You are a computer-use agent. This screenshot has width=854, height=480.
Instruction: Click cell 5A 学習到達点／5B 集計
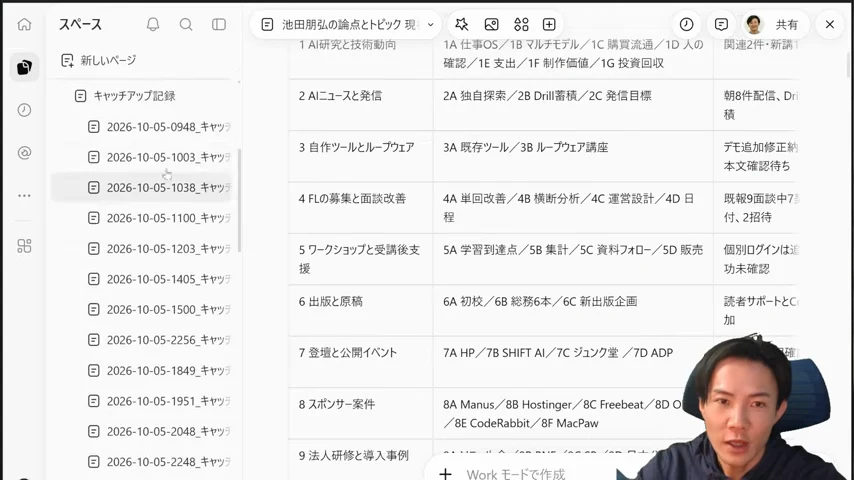coord(573,259)
